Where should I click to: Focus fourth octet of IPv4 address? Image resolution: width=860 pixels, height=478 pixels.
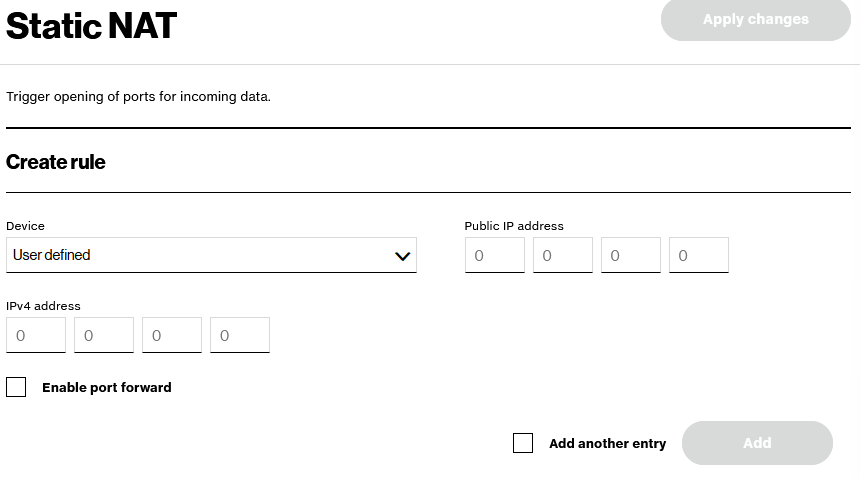point(240,335)
